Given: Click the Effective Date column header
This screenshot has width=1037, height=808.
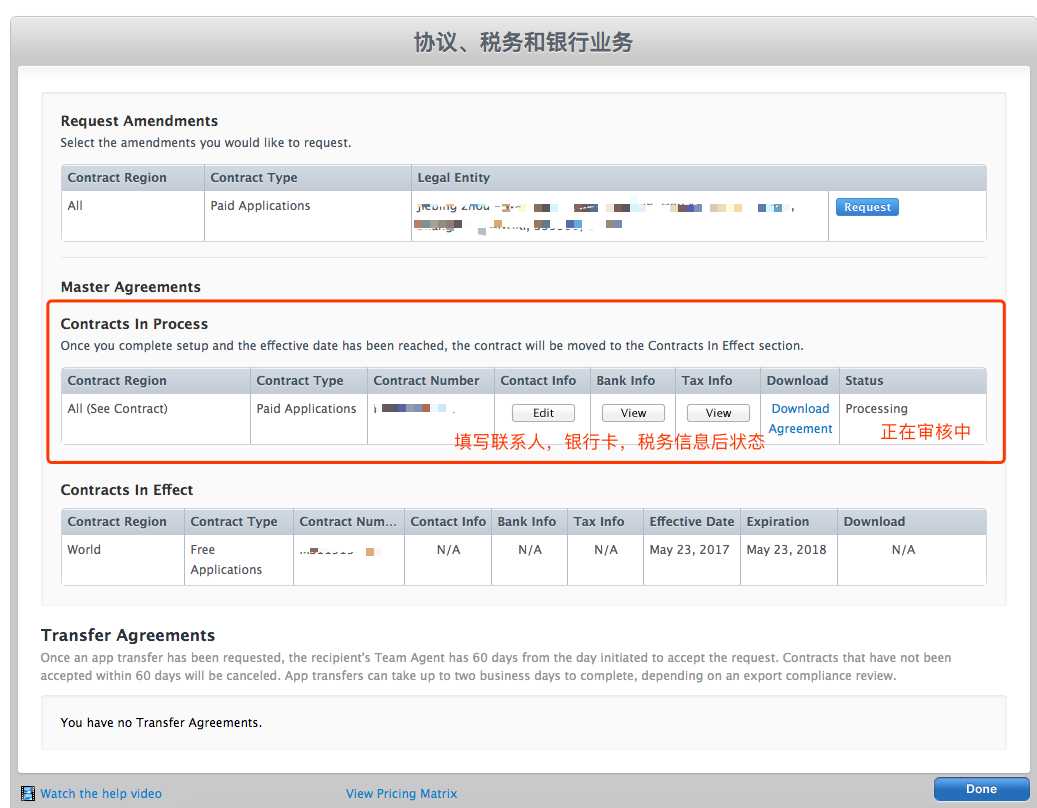Looking at the screenshot, I should click(692, 521).
